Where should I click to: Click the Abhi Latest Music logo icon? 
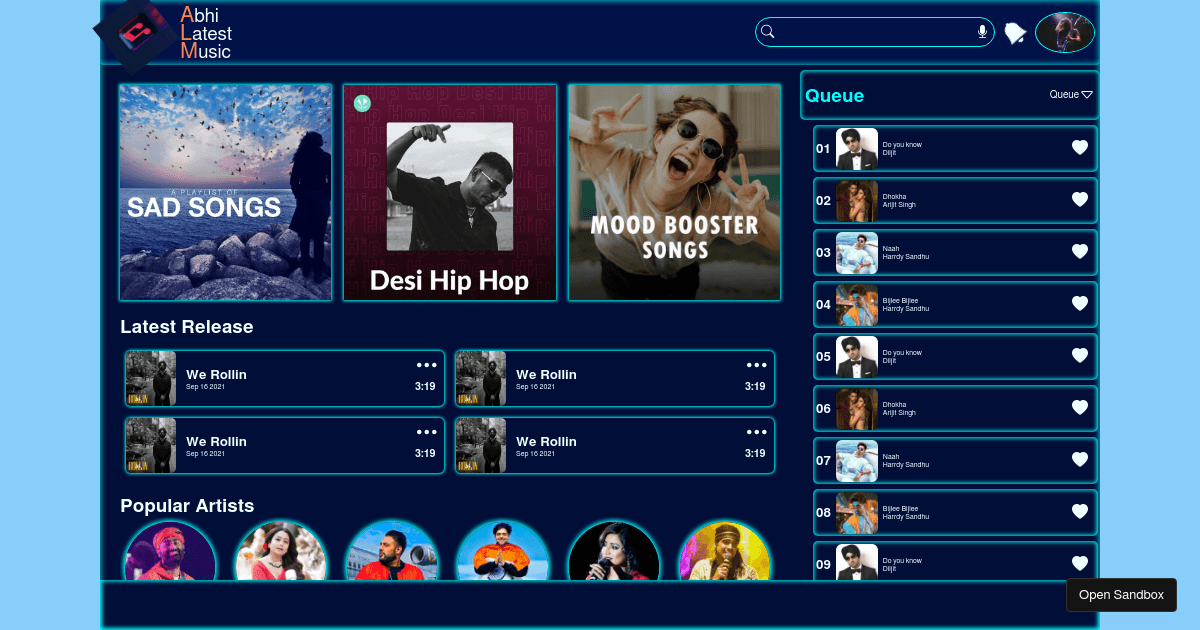(136, 33)
